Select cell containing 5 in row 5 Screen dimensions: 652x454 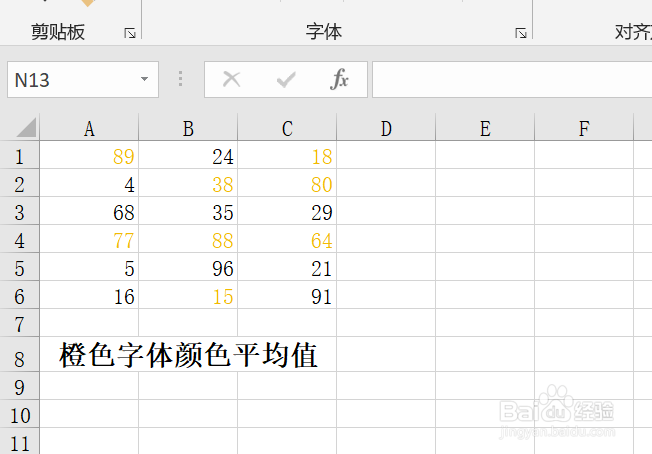89,267
